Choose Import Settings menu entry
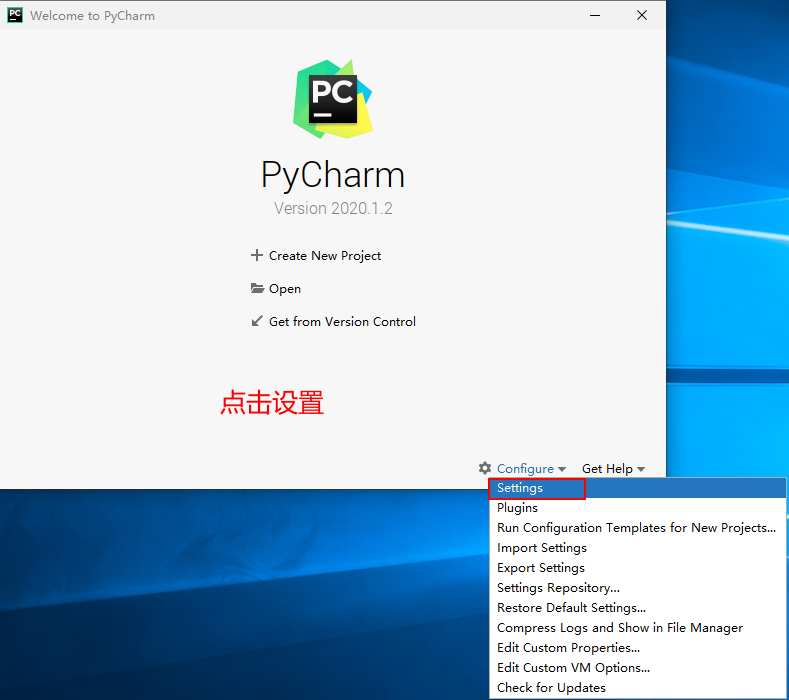The image size is (789, 700). coord(638,548)
